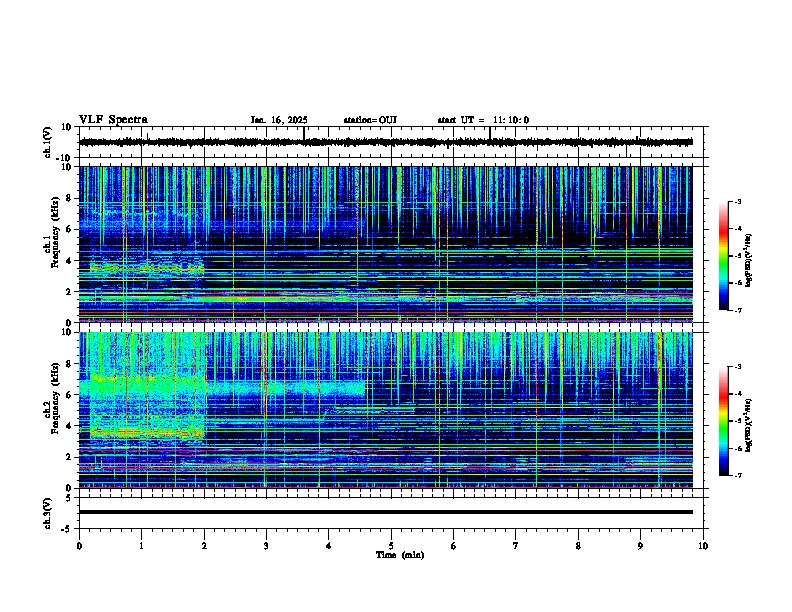This screenshot has height=612, width=792.
Task: Click the ch.2 color bar unit label
Action: click(x=749, y=426)
